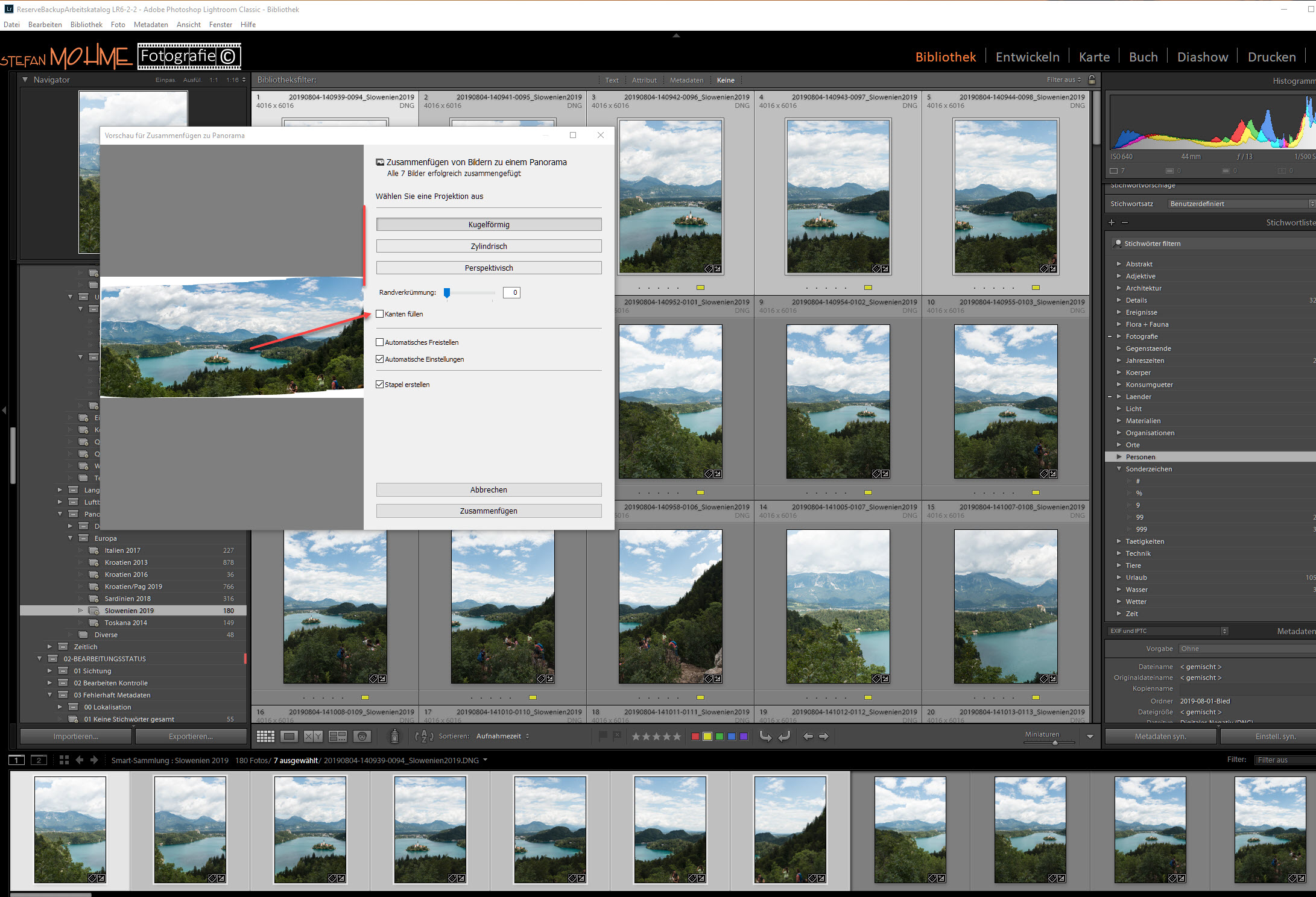Click Randverkrümmung value field
The image size is (1316, 897).
point(512,292)
